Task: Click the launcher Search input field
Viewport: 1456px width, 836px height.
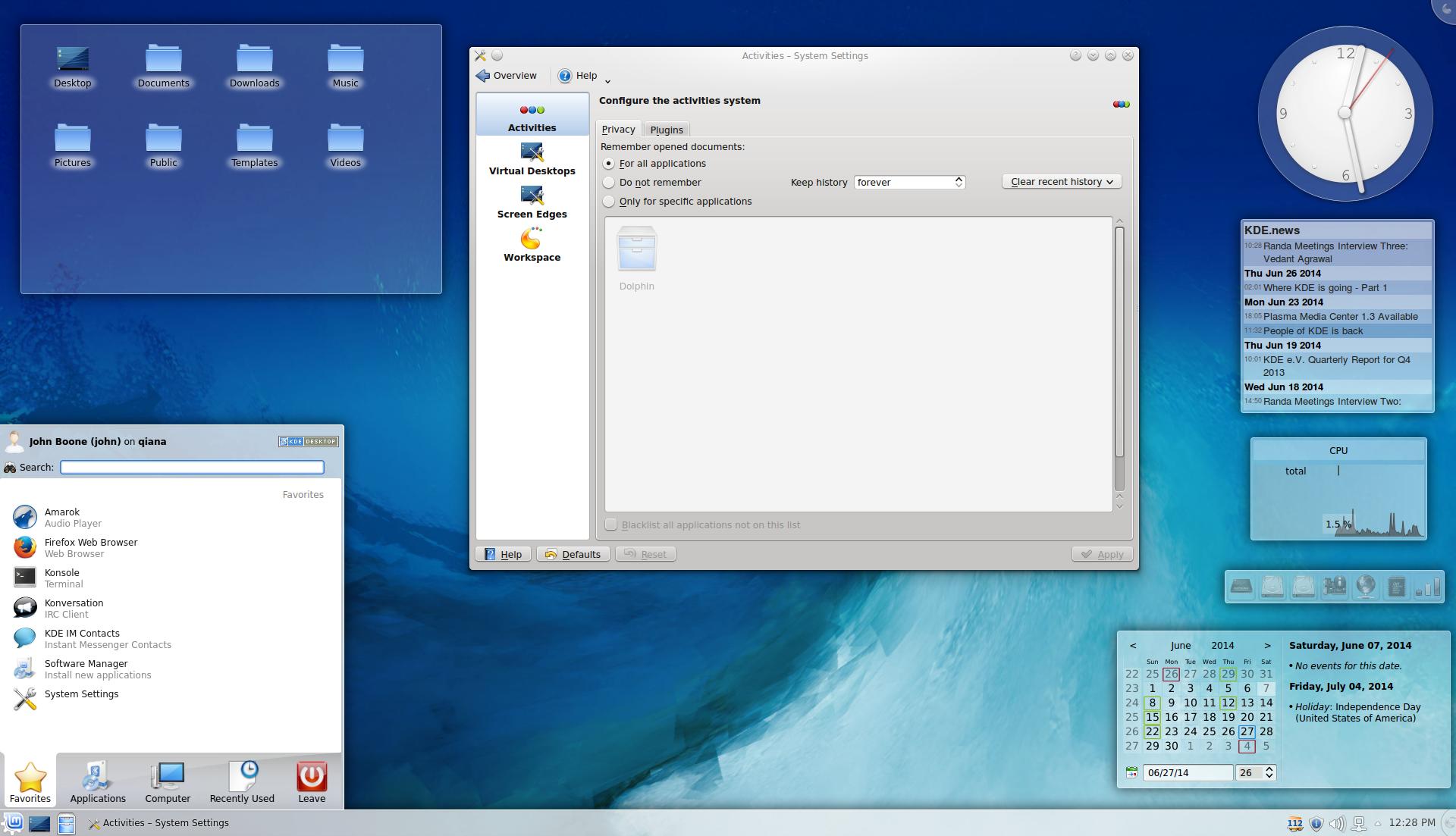Action: (192, 467)
